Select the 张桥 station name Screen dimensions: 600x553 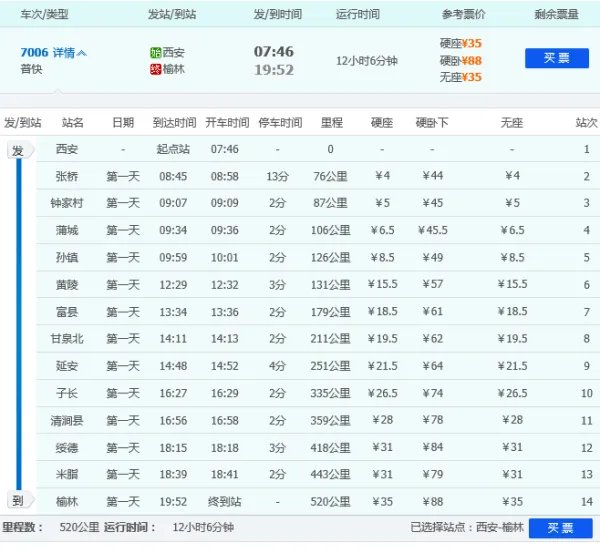[67, 176]
